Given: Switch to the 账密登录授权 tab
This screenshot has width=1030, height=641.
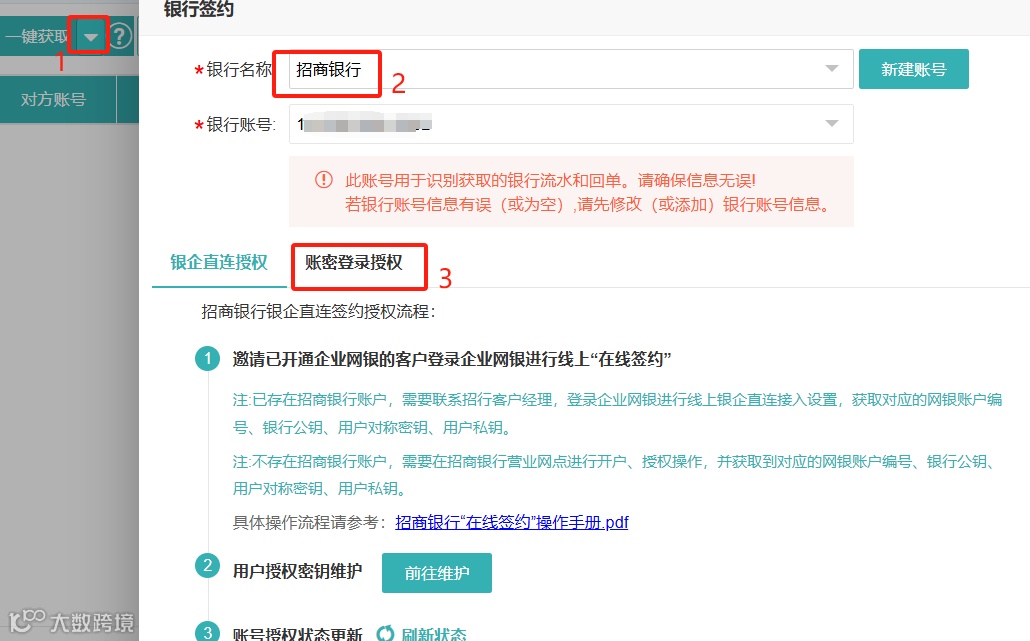Looking at the screenshot, I should pyautogui.click(x=353, y=263).
